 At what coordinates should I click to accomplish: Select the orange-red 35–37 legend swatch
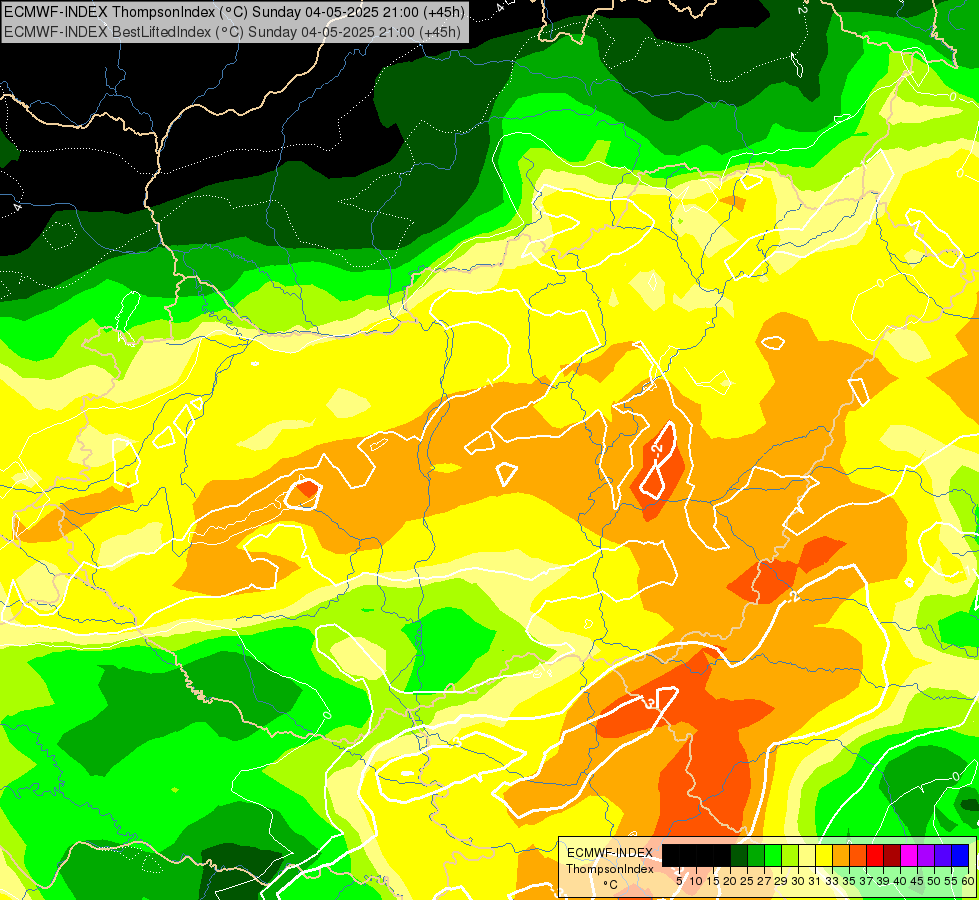(x=858, y=855)
